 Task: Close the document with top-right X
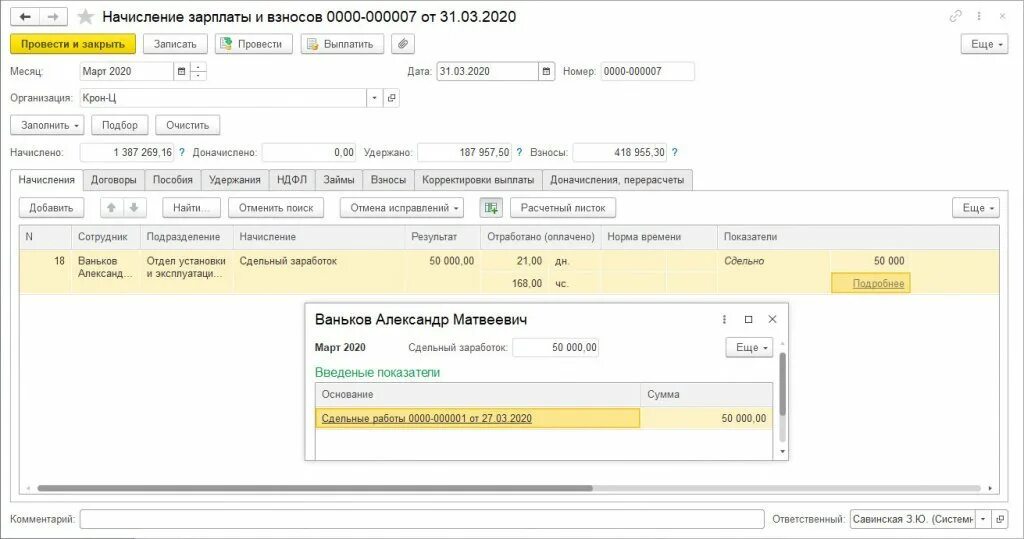coord(1002,16)
